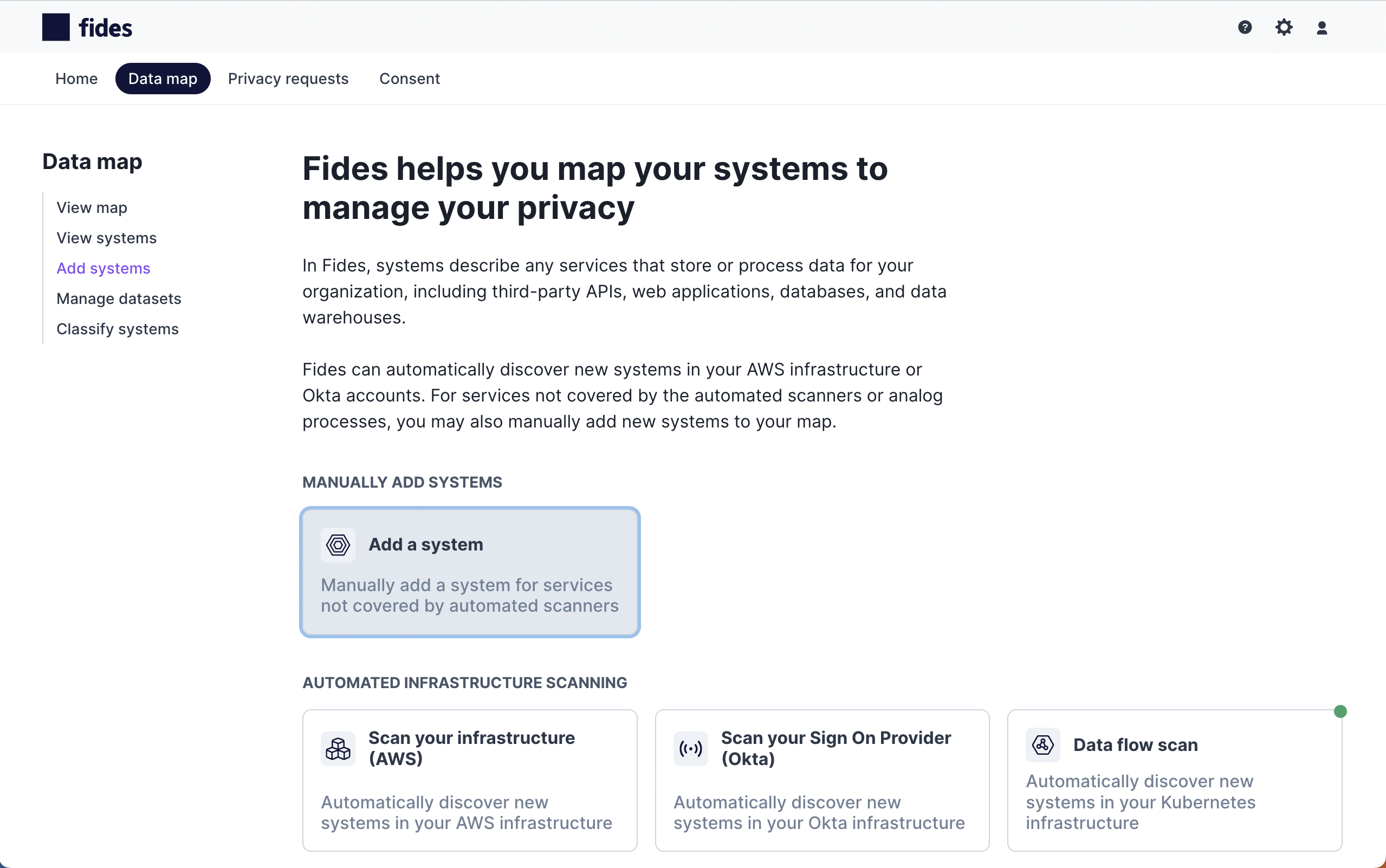Open the Privacy requests tab

[x=288, y=79]
